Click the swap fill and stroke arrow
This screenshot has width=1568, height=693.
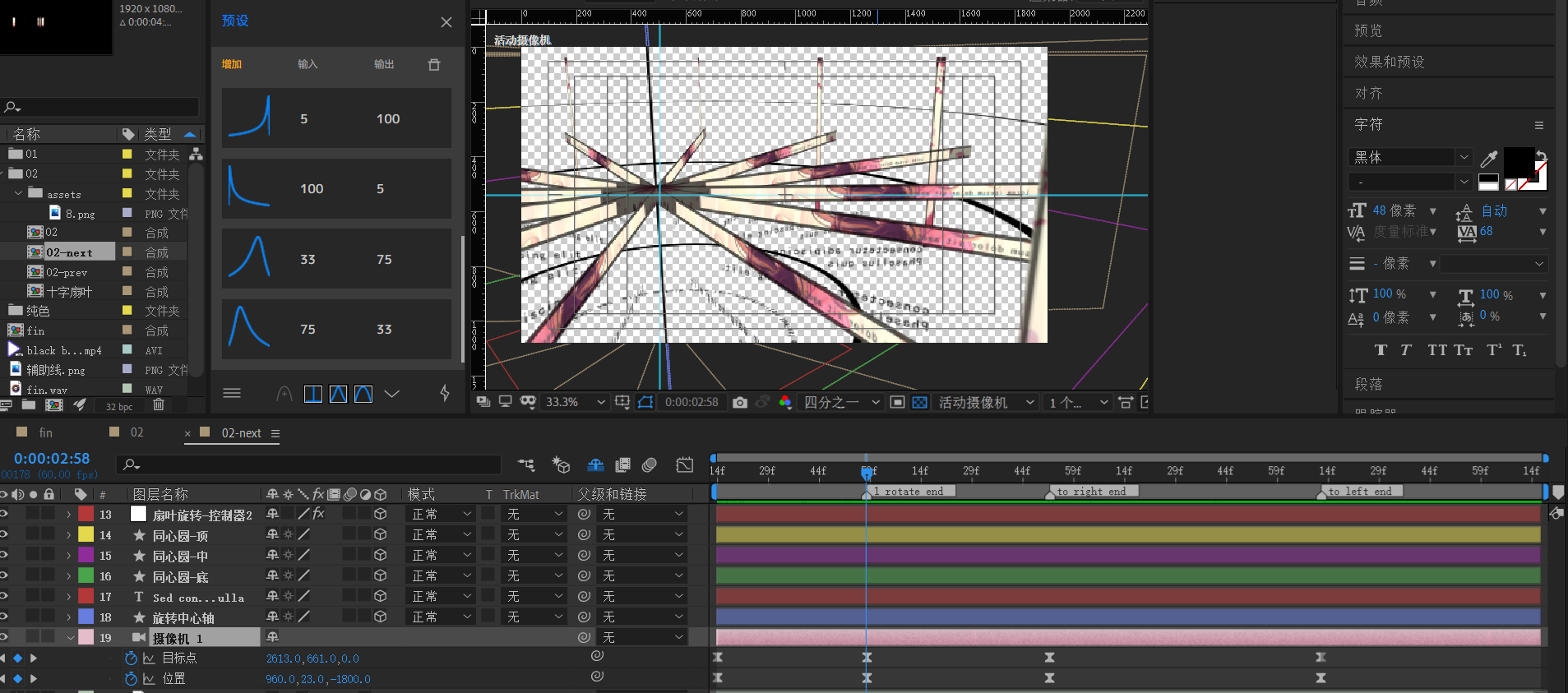tap(1542, 156)
